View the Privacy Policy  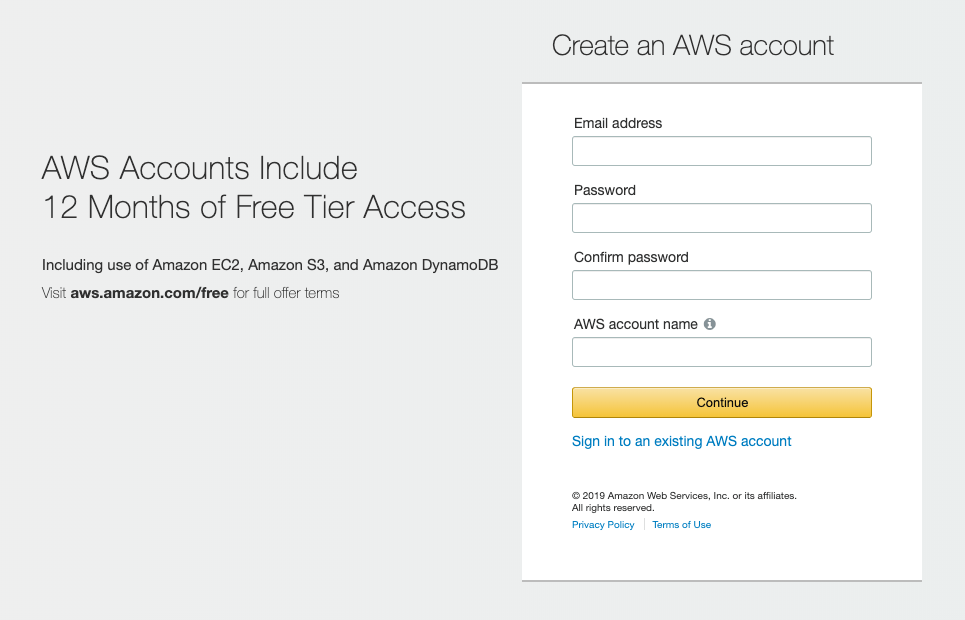602,524
